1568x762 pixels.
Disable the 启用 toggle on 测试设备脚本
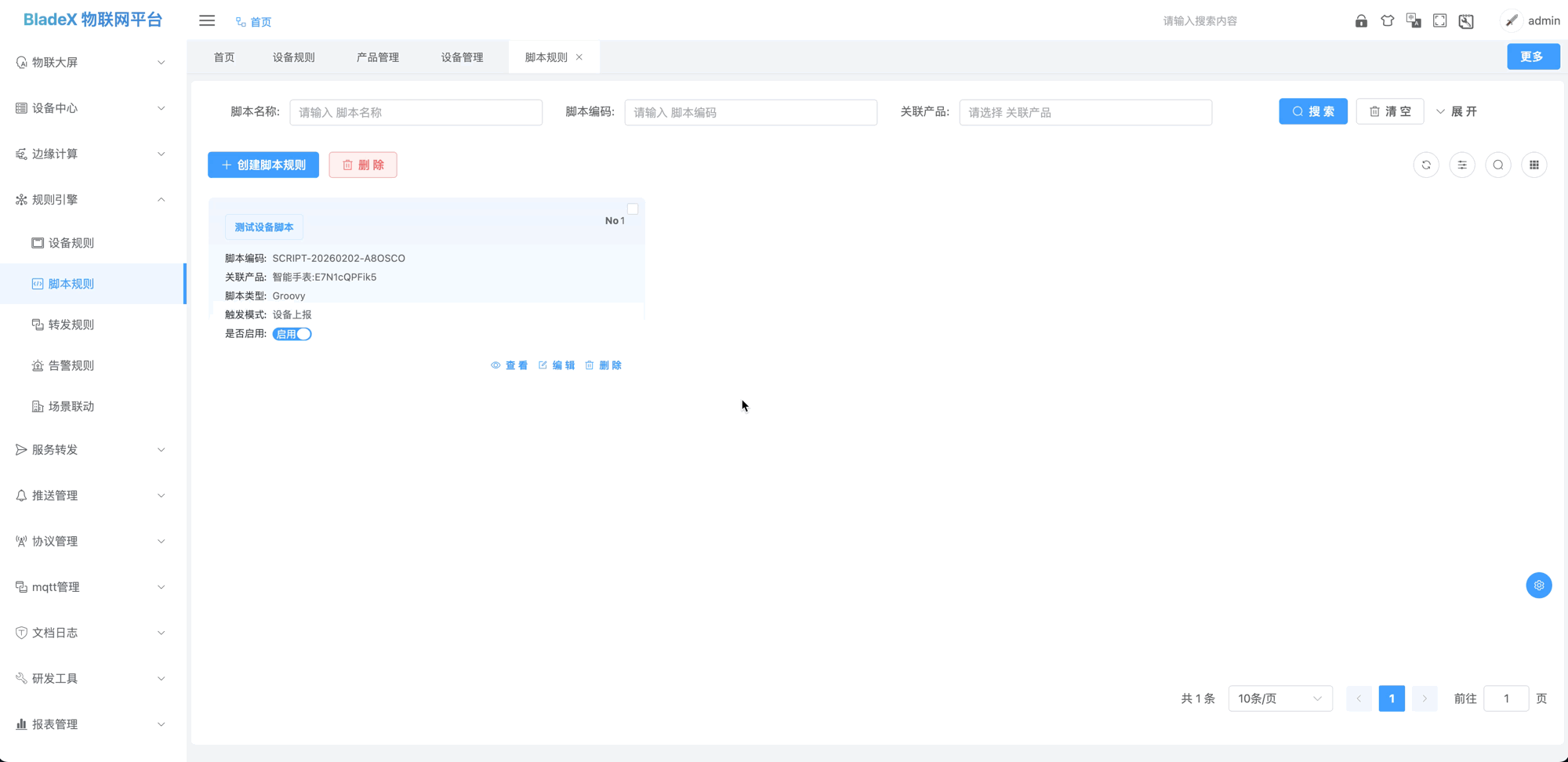292,333
